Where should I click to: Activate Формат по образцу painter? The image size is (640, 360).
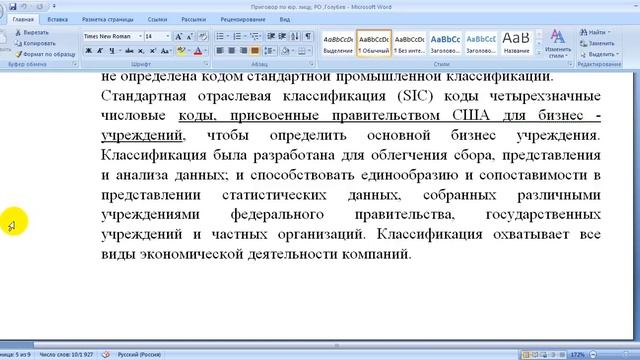pyautogui.click(x=45, y=54)
